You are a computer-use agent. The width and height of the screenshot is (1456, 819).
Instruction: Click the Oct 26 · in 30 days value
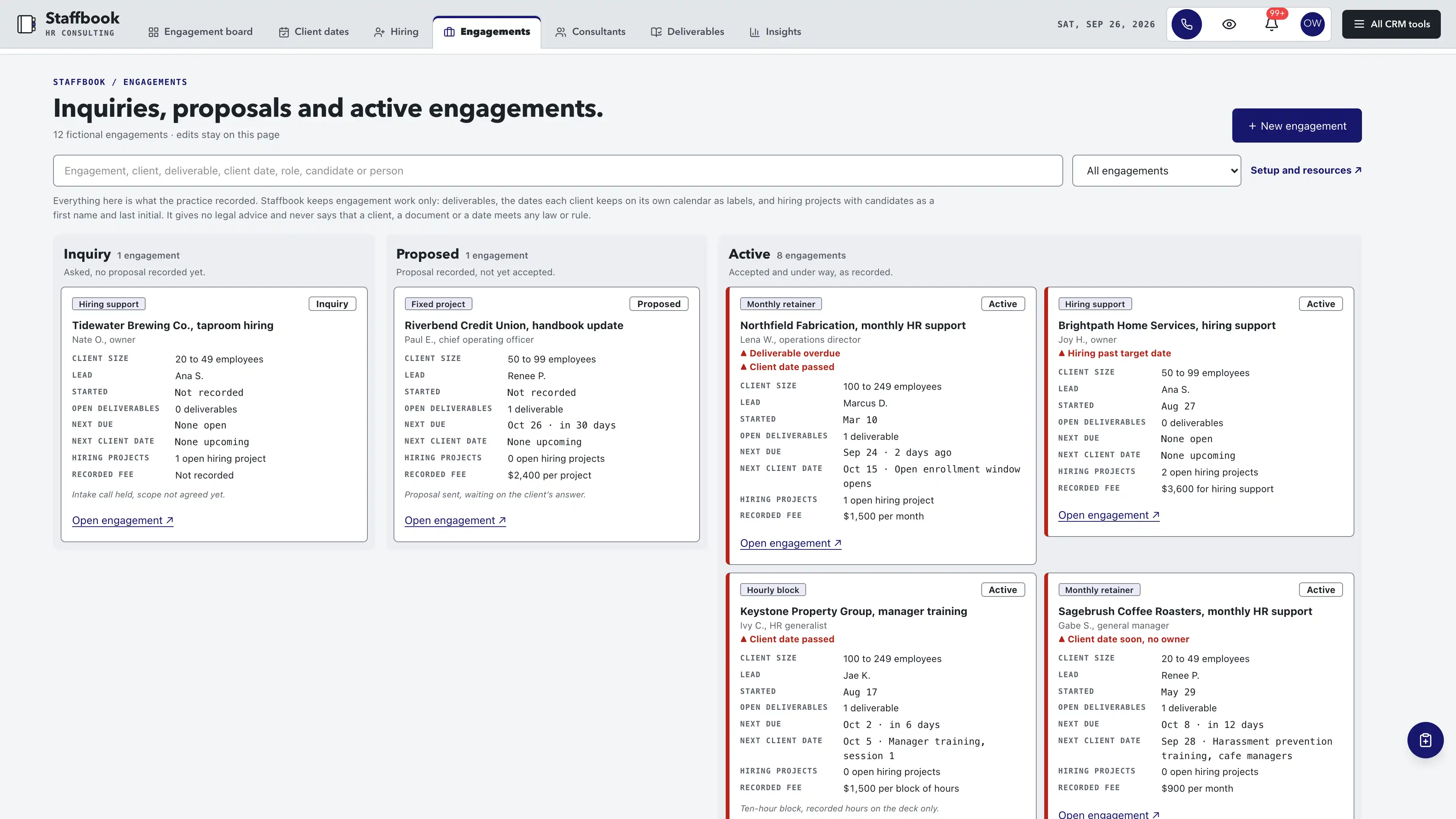coord(561,425)
